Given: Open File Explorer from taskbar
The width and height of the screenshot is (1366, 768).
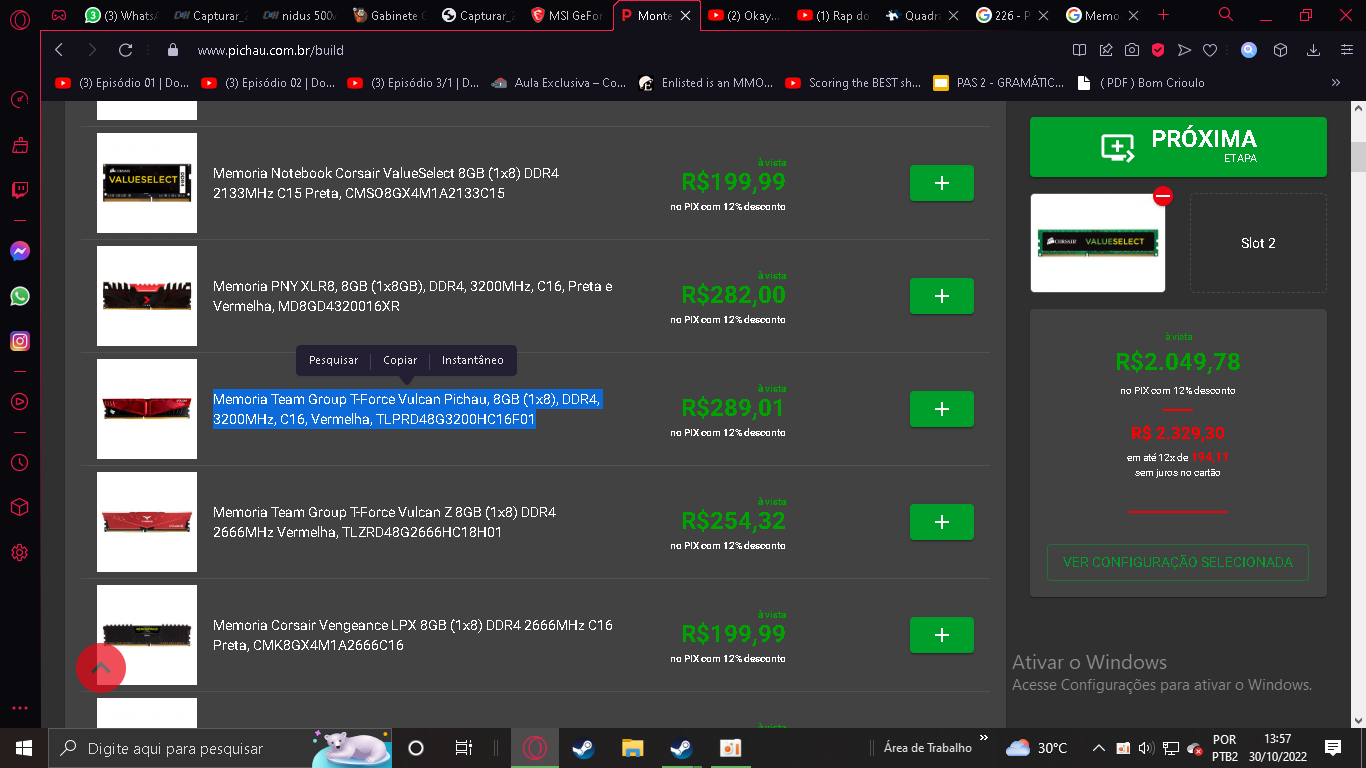Looking at the screenshot, I should pos(632,748).
